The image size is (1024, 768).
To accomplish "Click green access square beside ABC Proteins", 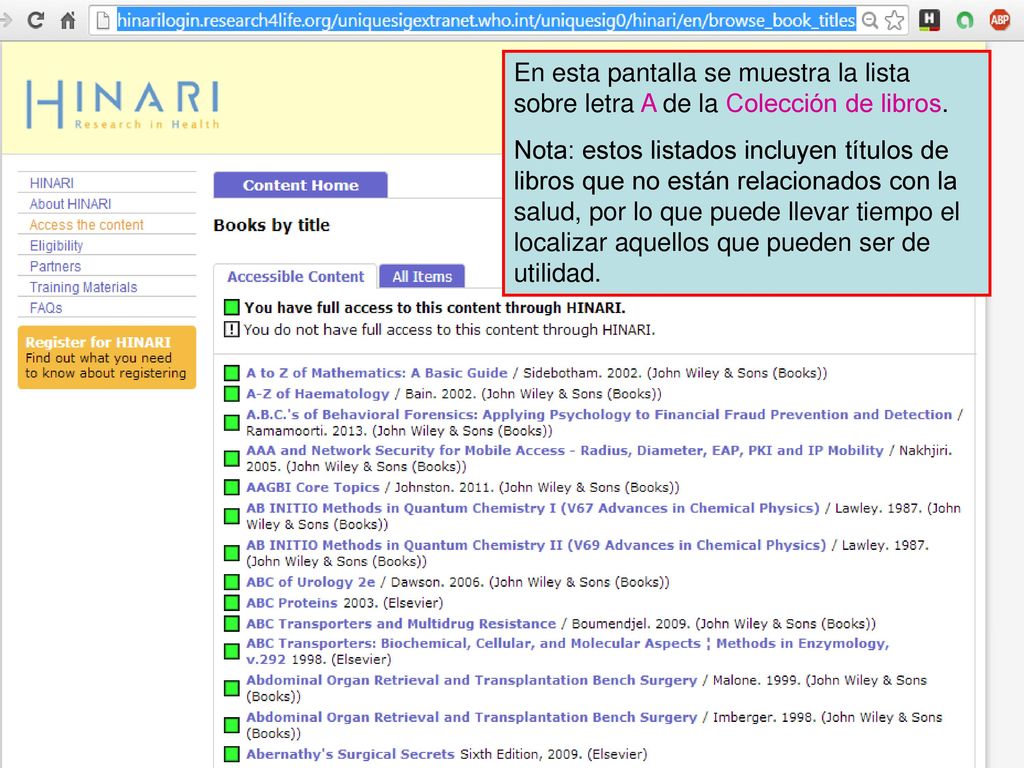I will (231, 603).
